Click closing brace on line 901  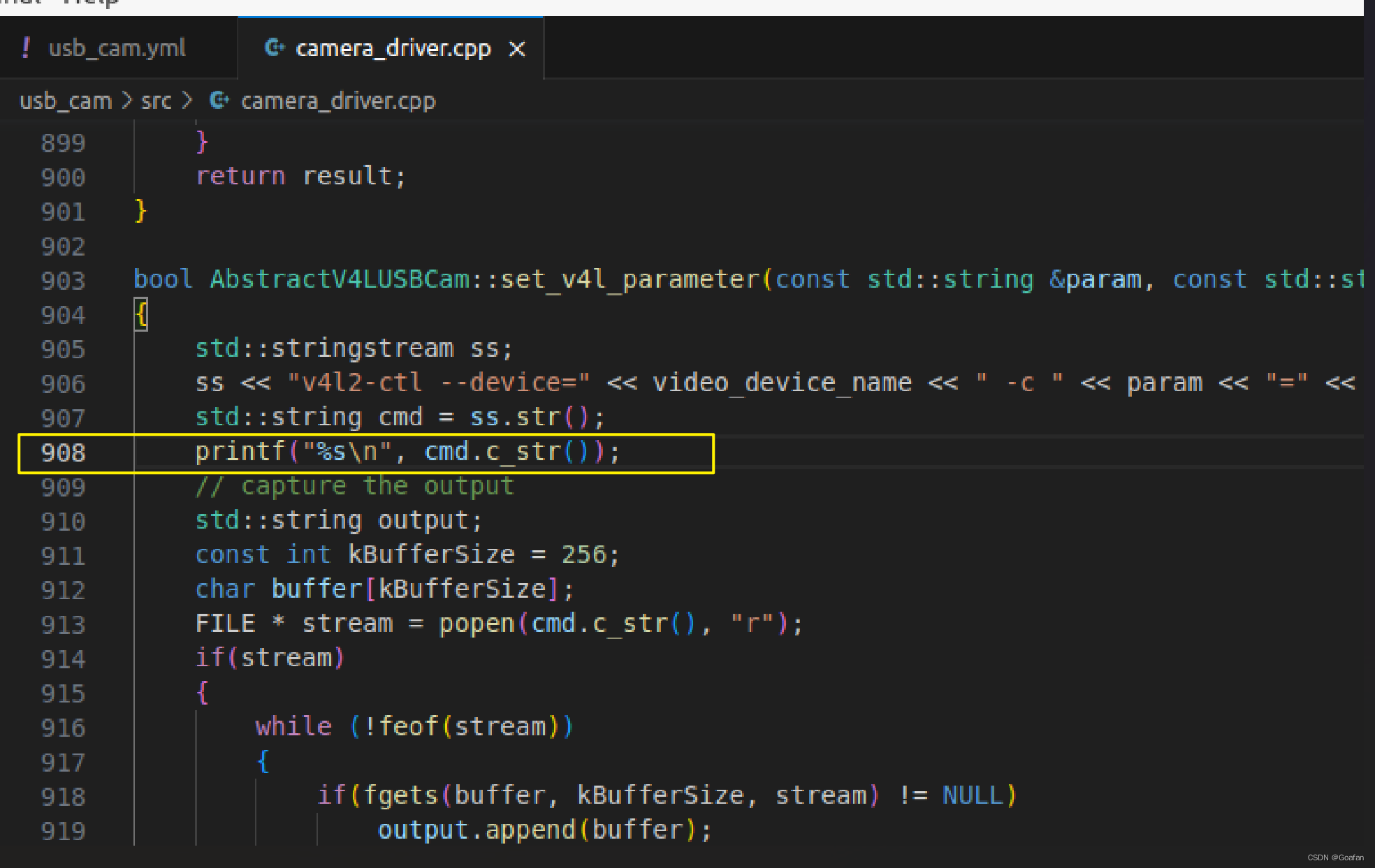(x=141, y=211)
